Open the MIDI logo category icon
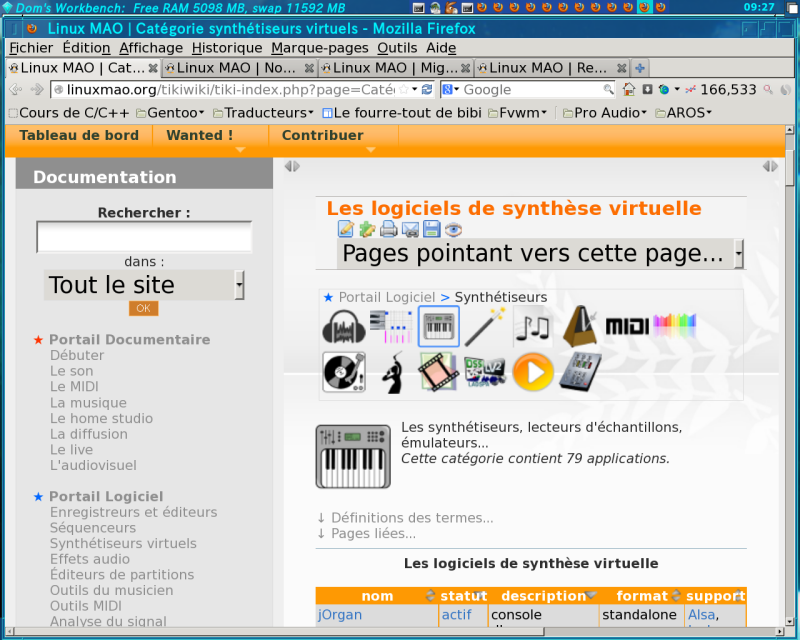Image resolution: width=800 pixels, height=640 pixels. (627, 327)
